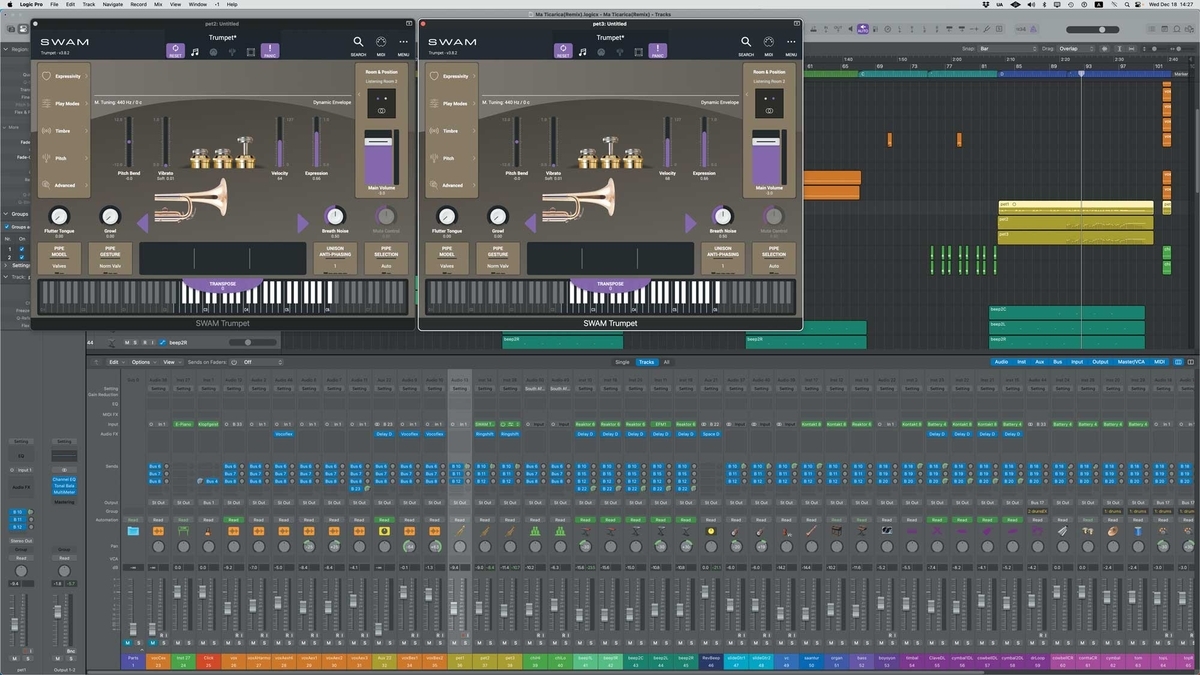Click trumpet valves image in pet3 window
The width and height of the screenshot is (1200, 675).
610,152
